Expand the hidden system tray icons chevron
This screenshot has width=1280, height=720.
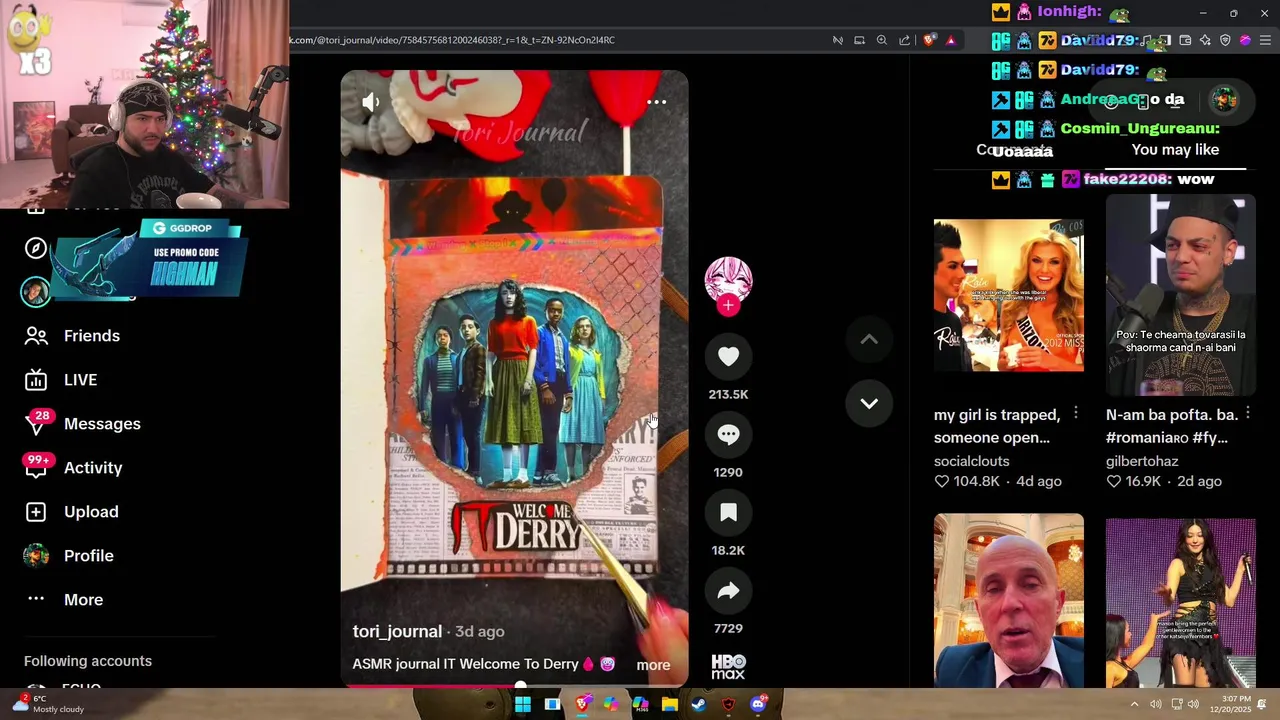point(1134,704)
